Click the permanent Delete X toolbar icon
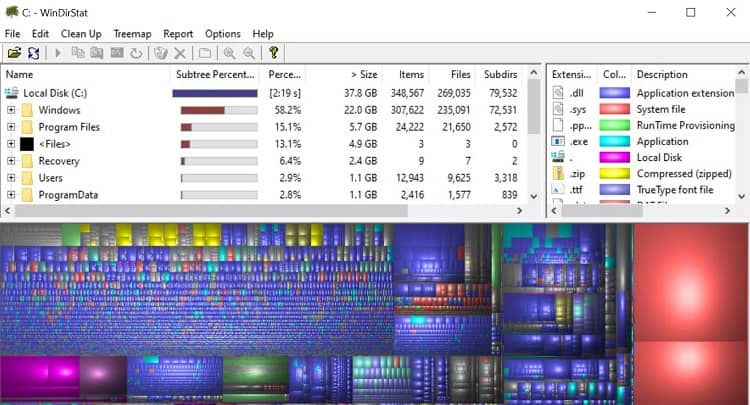750x405 pixels. pyautogui.click(x=180, y=53)
